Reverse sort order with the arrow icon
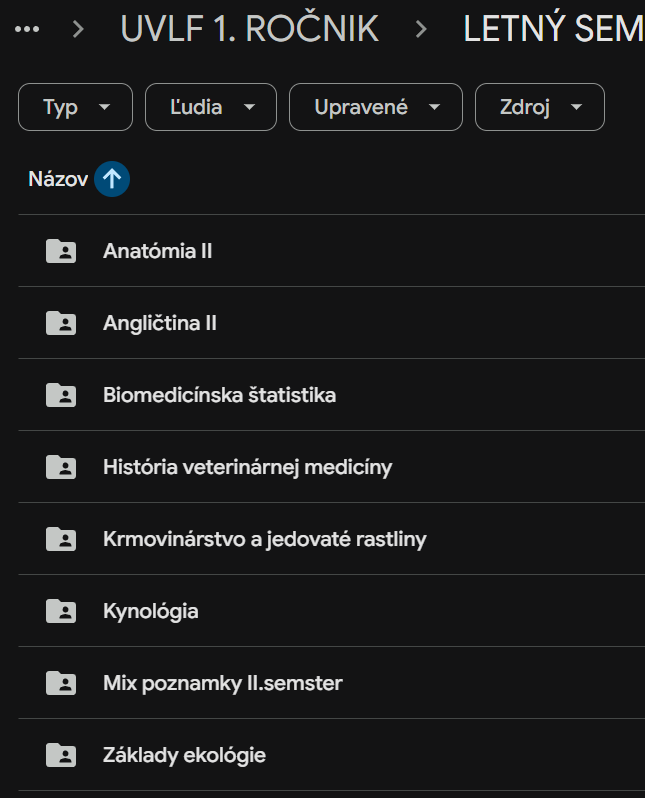 tap(112, 179)
